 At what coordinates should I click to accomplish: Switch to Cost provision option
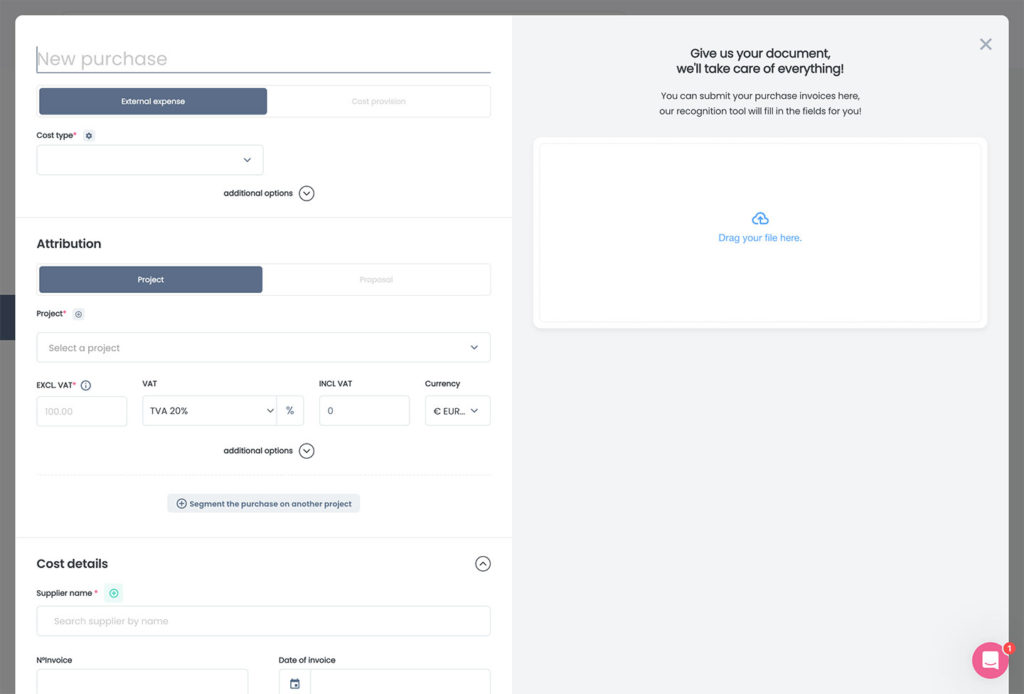pos(379,101)
